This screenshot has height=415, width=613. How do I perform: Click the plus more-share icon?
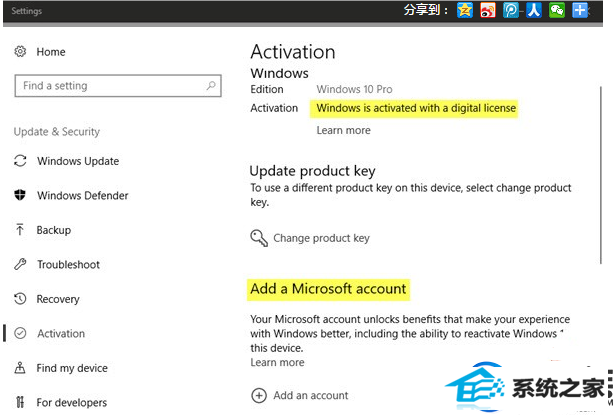pyautogui.click(x=580, y=10)
